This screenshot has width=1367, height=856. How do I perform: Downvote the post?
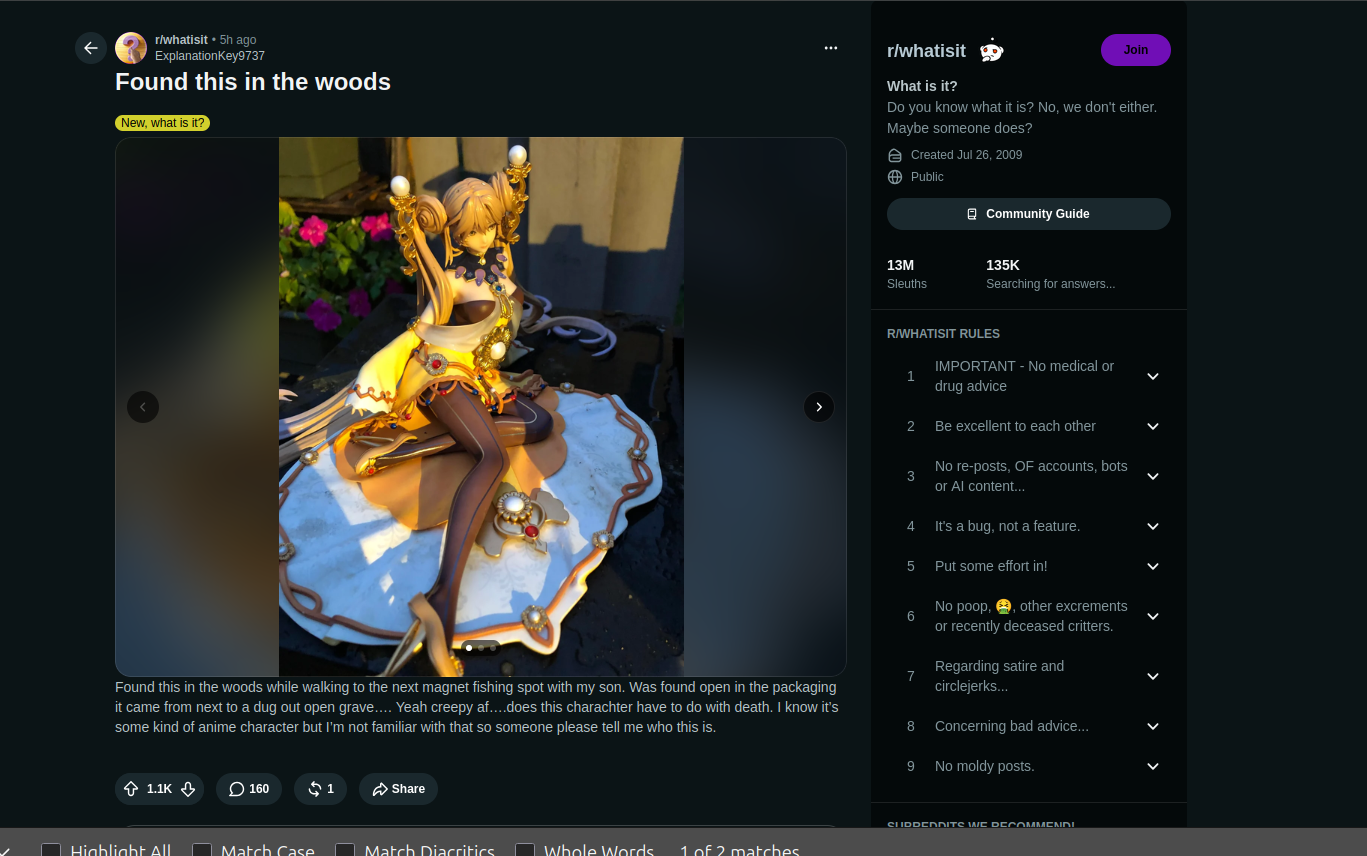pos(188,789)
